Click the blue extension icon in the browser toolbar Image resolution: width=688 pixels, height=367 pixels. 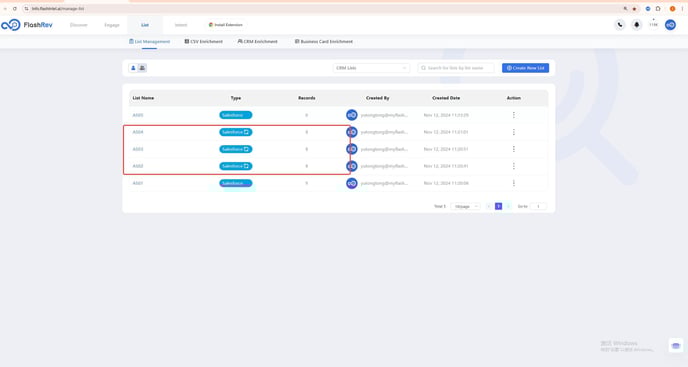[x=648, y=9]
